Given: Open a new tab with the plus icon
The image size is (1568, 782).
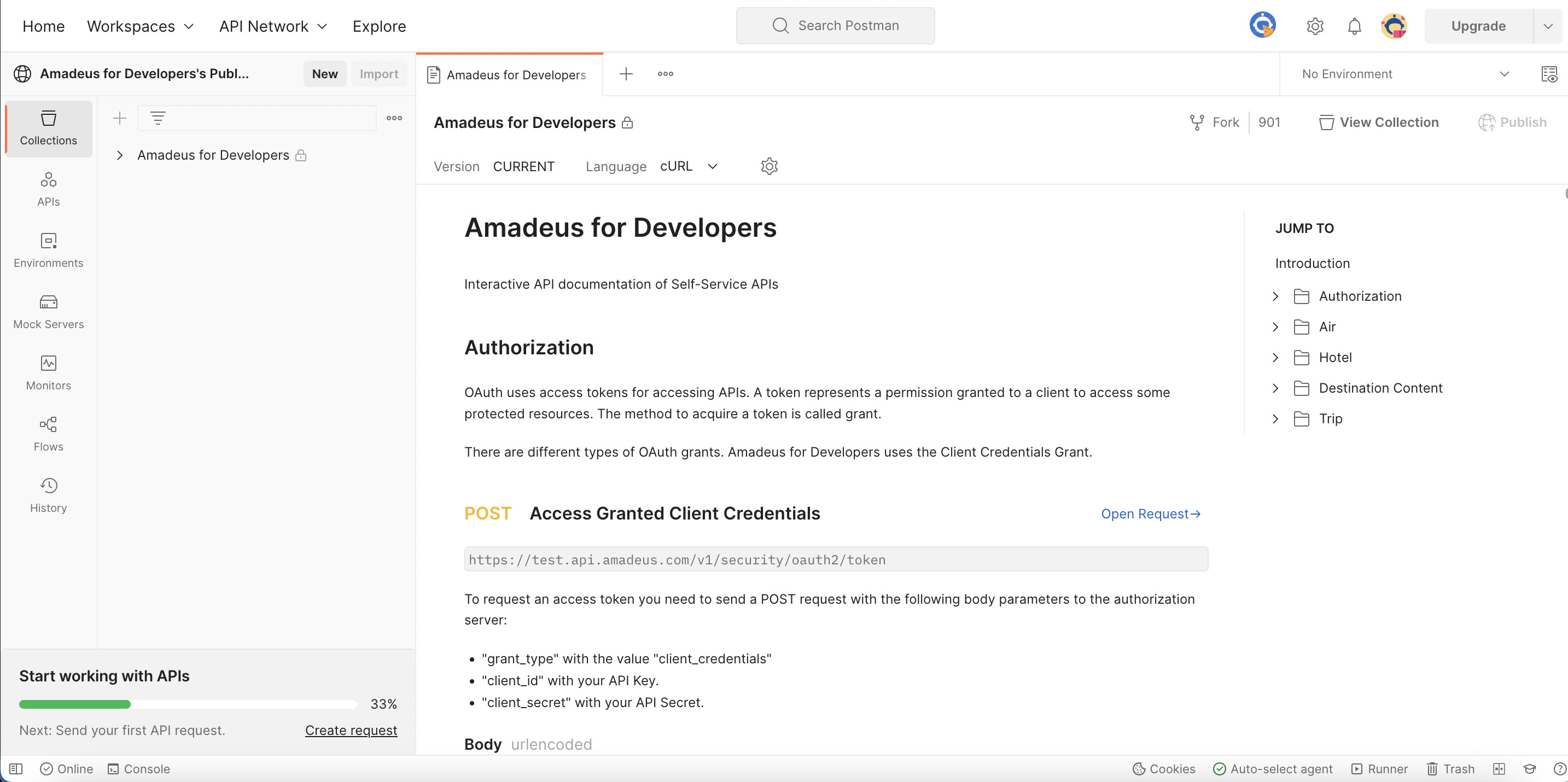Looking at the screenshot, I should tap(626, 74).
